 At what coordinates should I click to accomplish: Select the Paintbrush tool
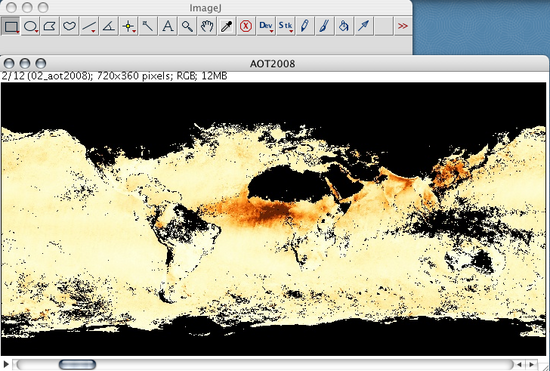[x=324, y=26]
